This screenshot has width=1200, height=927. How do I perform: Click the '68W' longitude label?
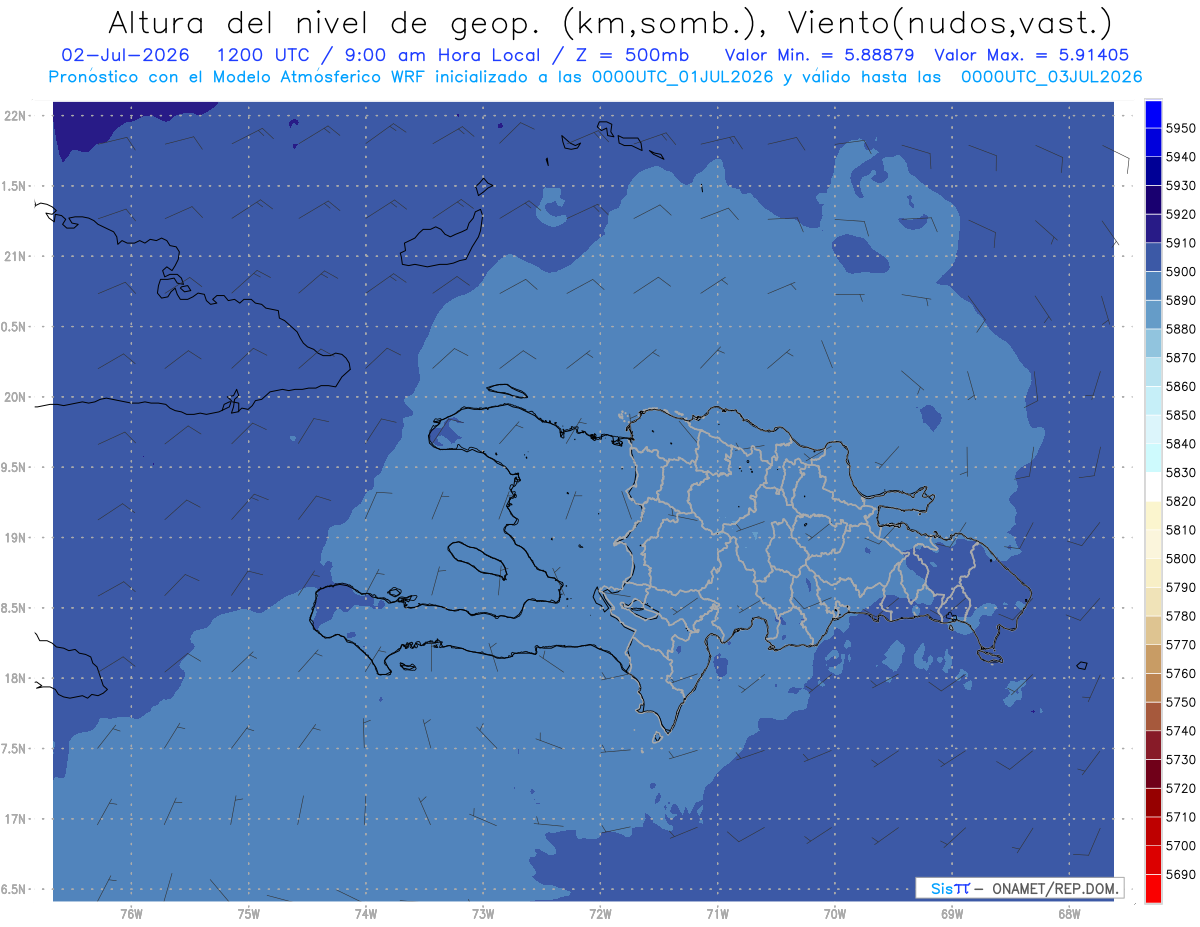tap(1069, 913)
